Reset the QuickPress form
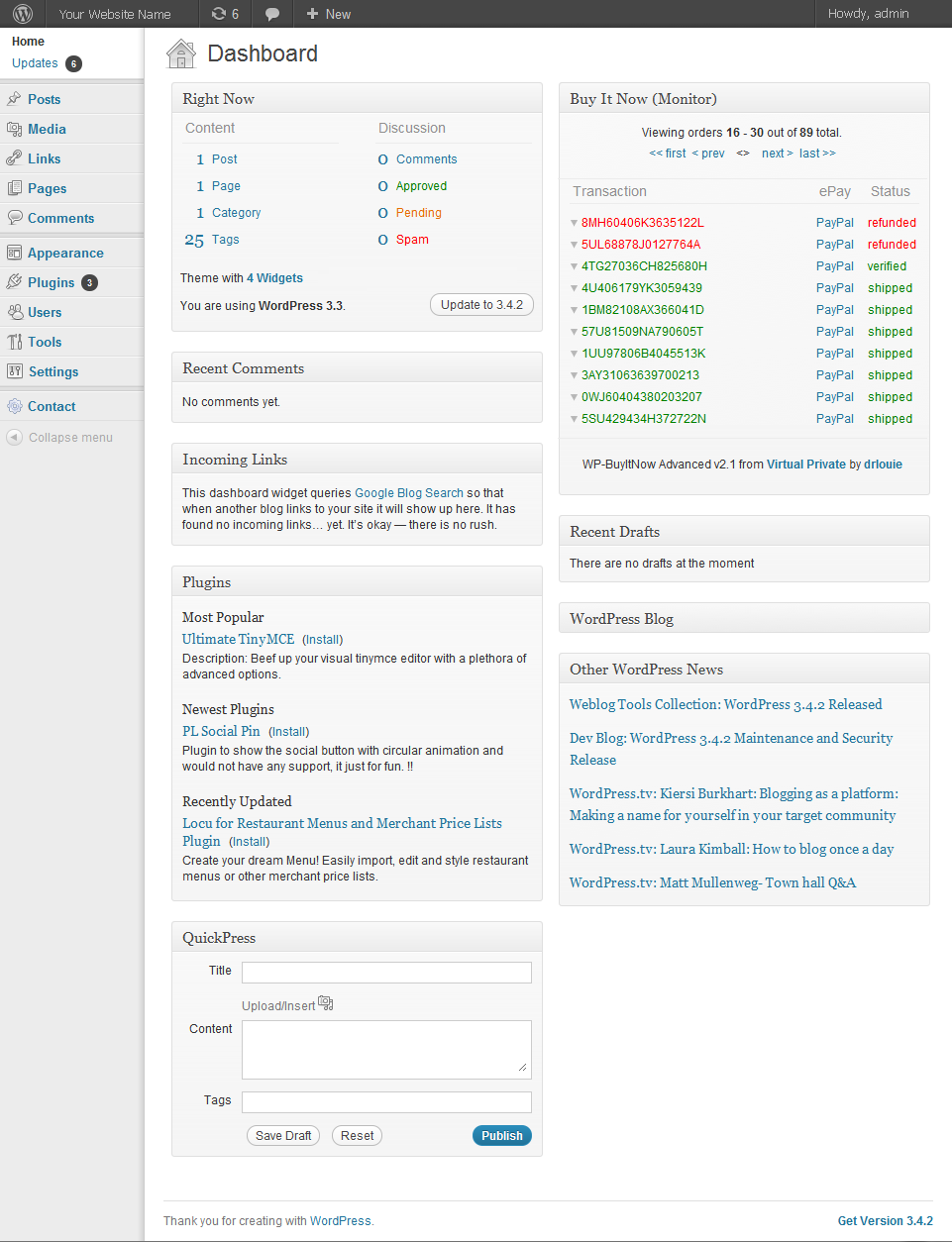 click(358, 1136)
